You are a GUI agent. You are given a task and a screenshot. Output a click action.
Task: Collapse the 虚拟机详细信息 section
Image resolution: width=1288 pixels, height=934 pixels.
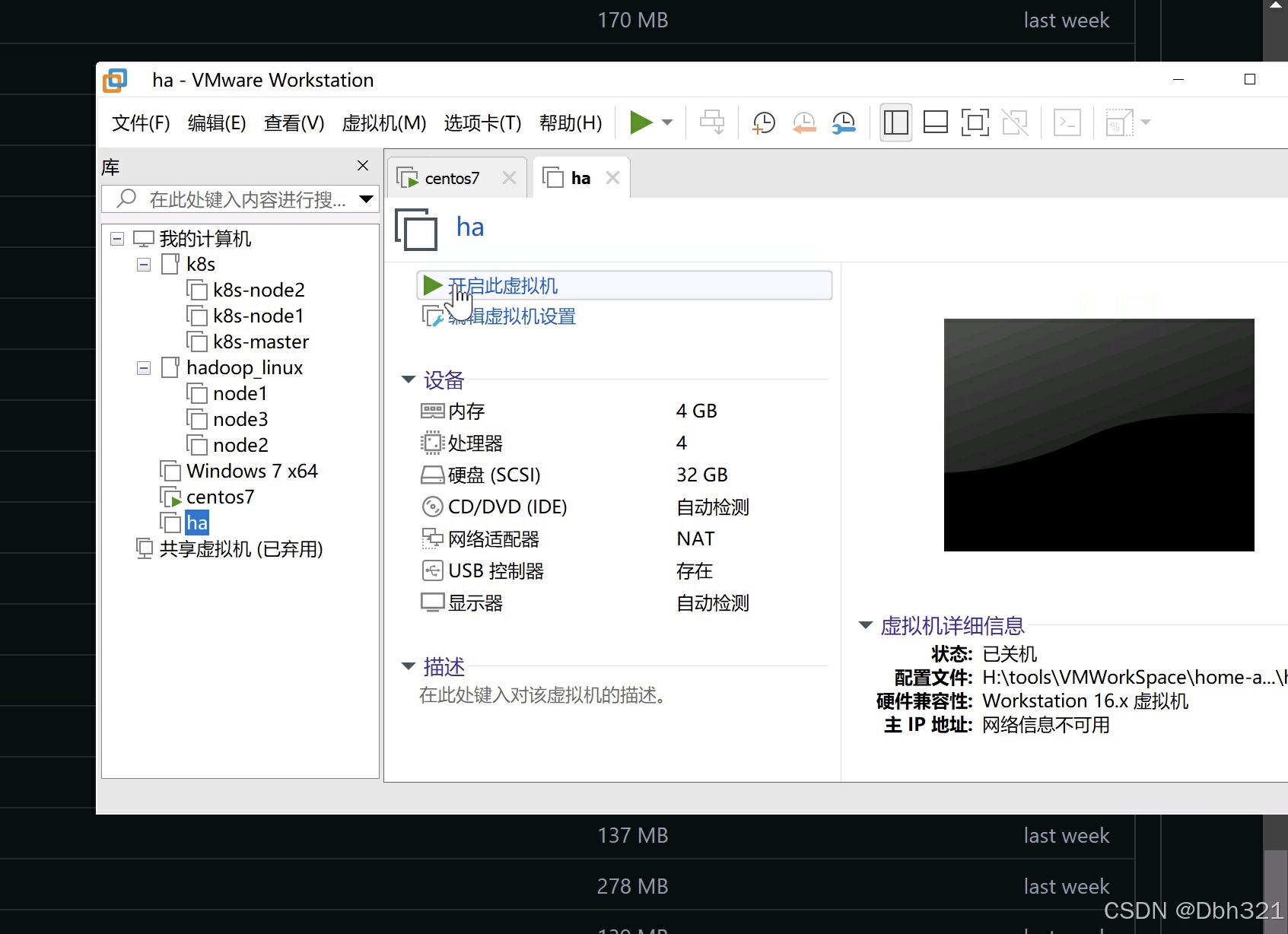865,625
